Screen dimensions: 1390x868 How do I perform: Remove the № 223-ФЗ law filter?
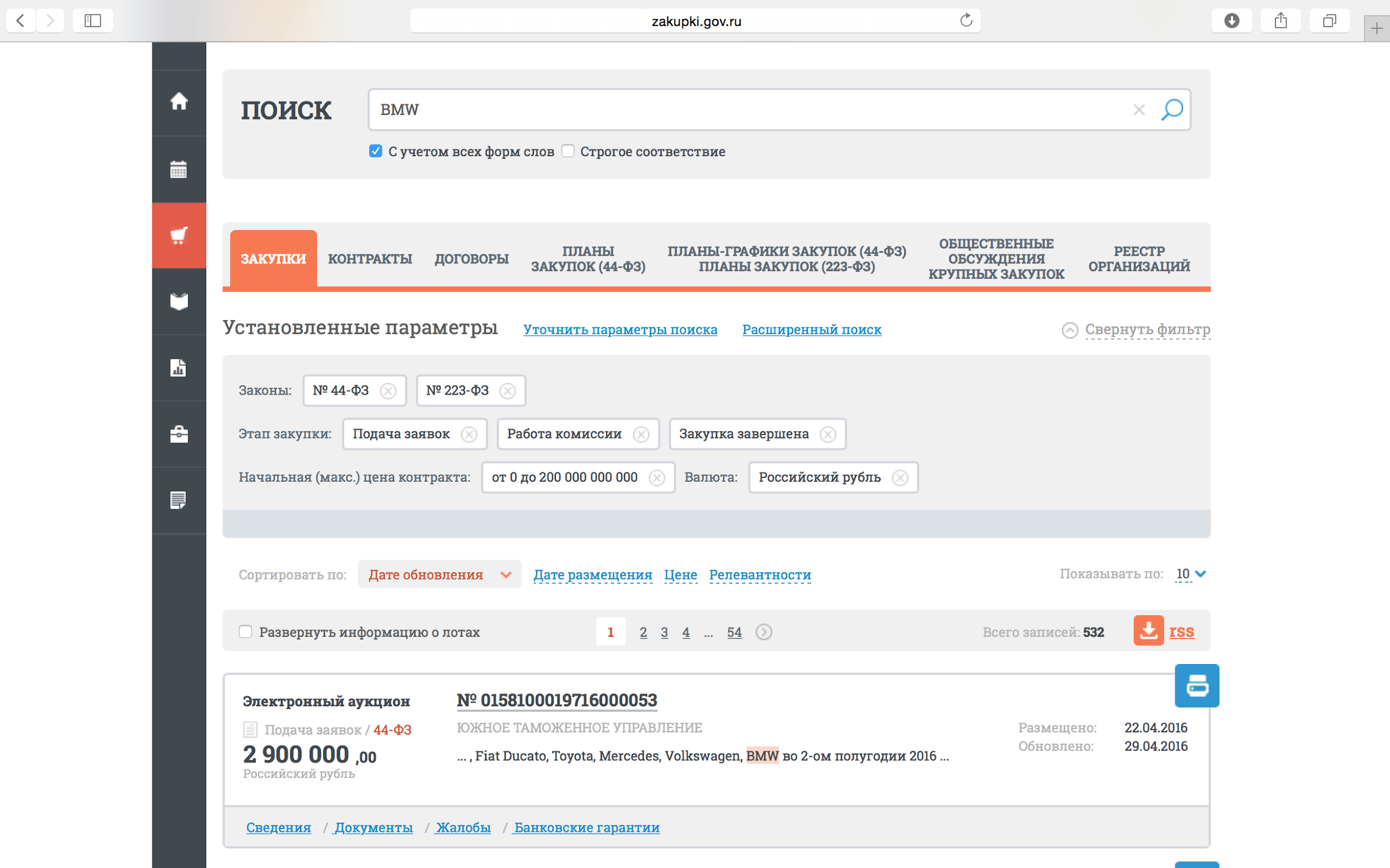click(x=507, y=391)
